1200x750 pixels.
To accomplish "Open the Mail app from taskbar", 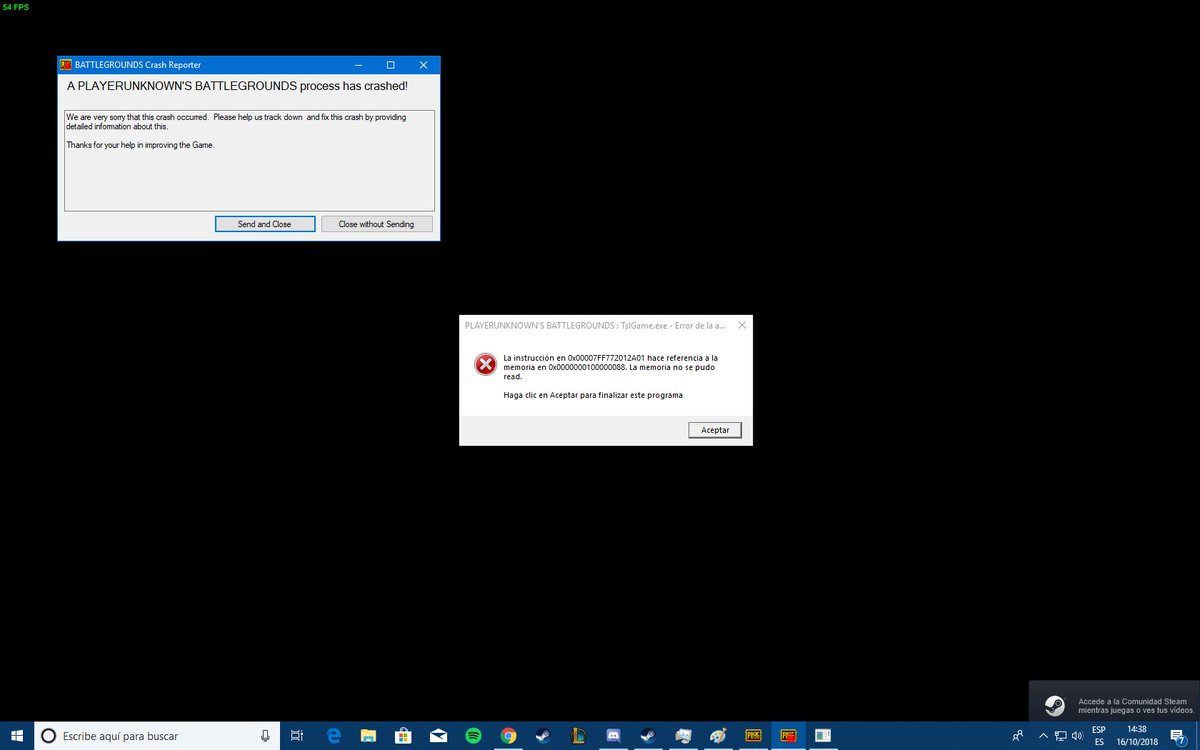I will pyautogui.click(x=439, y=736).
